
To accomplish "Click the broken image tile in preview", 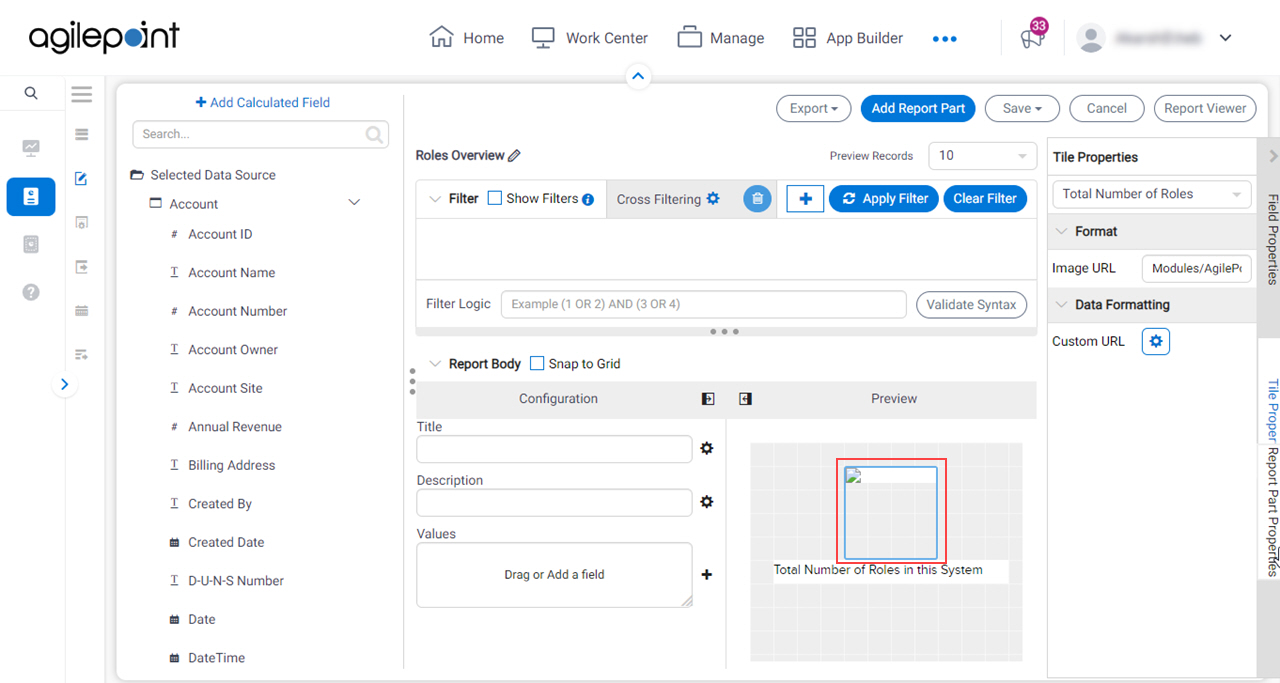I will pos(891,513).
